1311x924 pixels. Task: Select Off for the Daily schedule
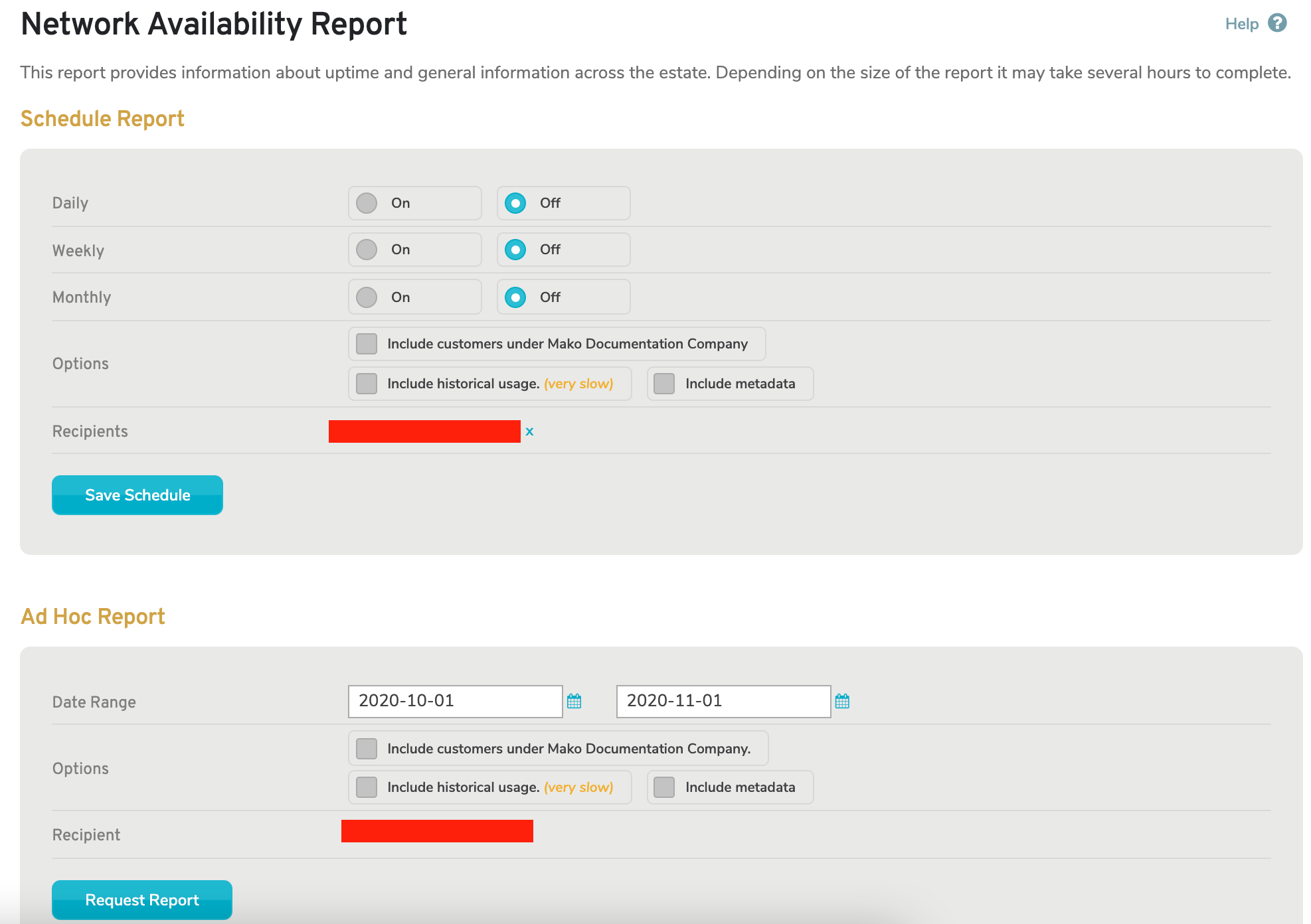tap(515, 203)
